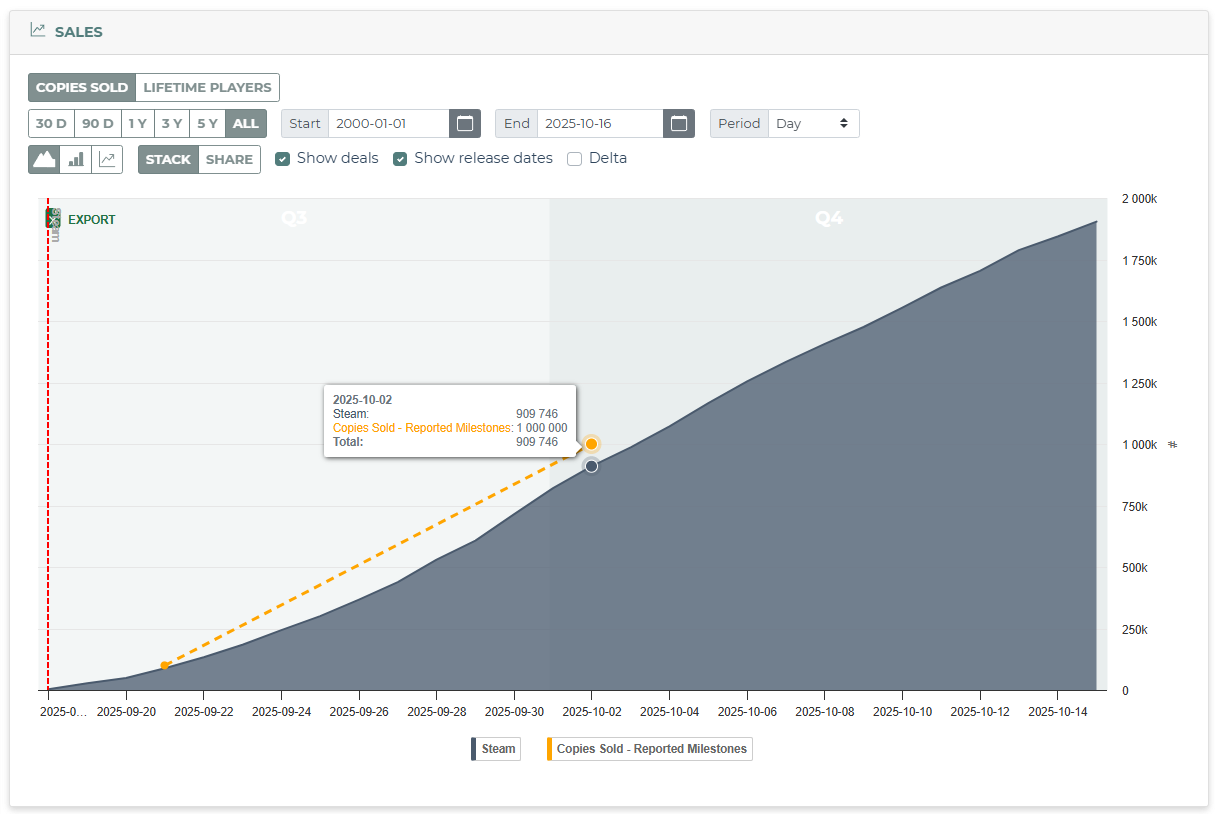Switch to the line chart view icon
The width and height of the screenshot is (1215, 814).
point(107,160)
